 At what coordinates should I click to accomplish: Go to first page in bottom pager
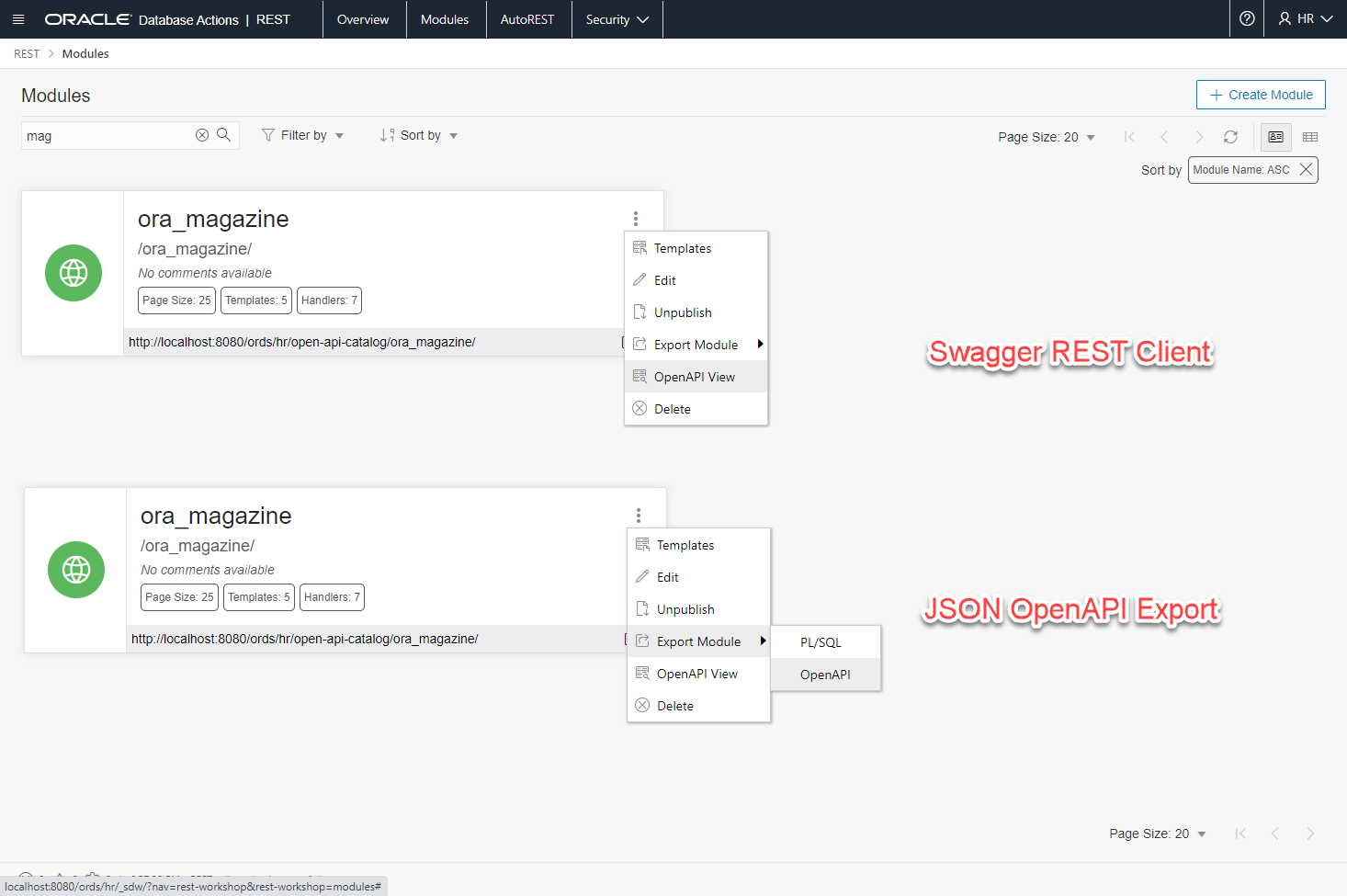point(1240,834)
